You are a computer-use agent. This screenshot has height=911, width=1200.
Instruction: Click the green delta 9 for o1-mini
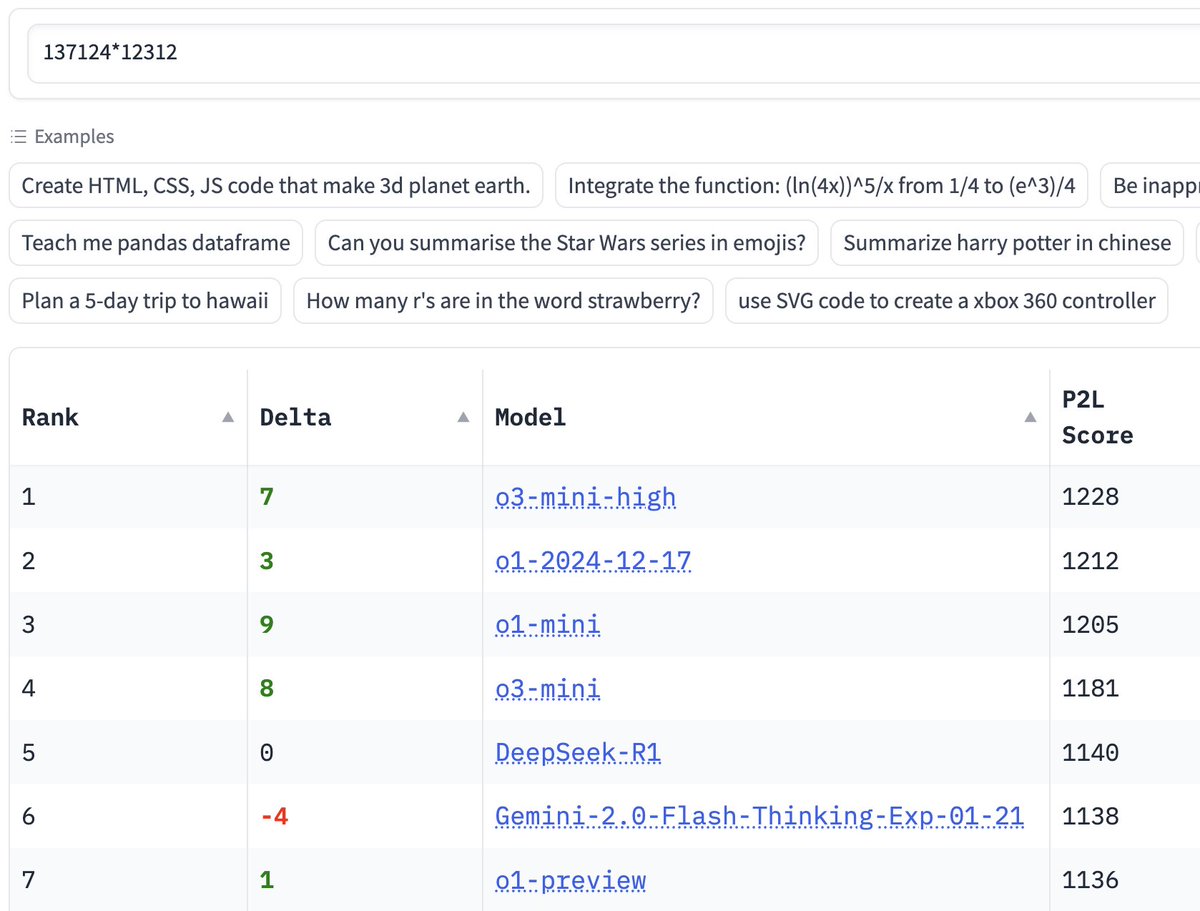[x=266, y=625]
